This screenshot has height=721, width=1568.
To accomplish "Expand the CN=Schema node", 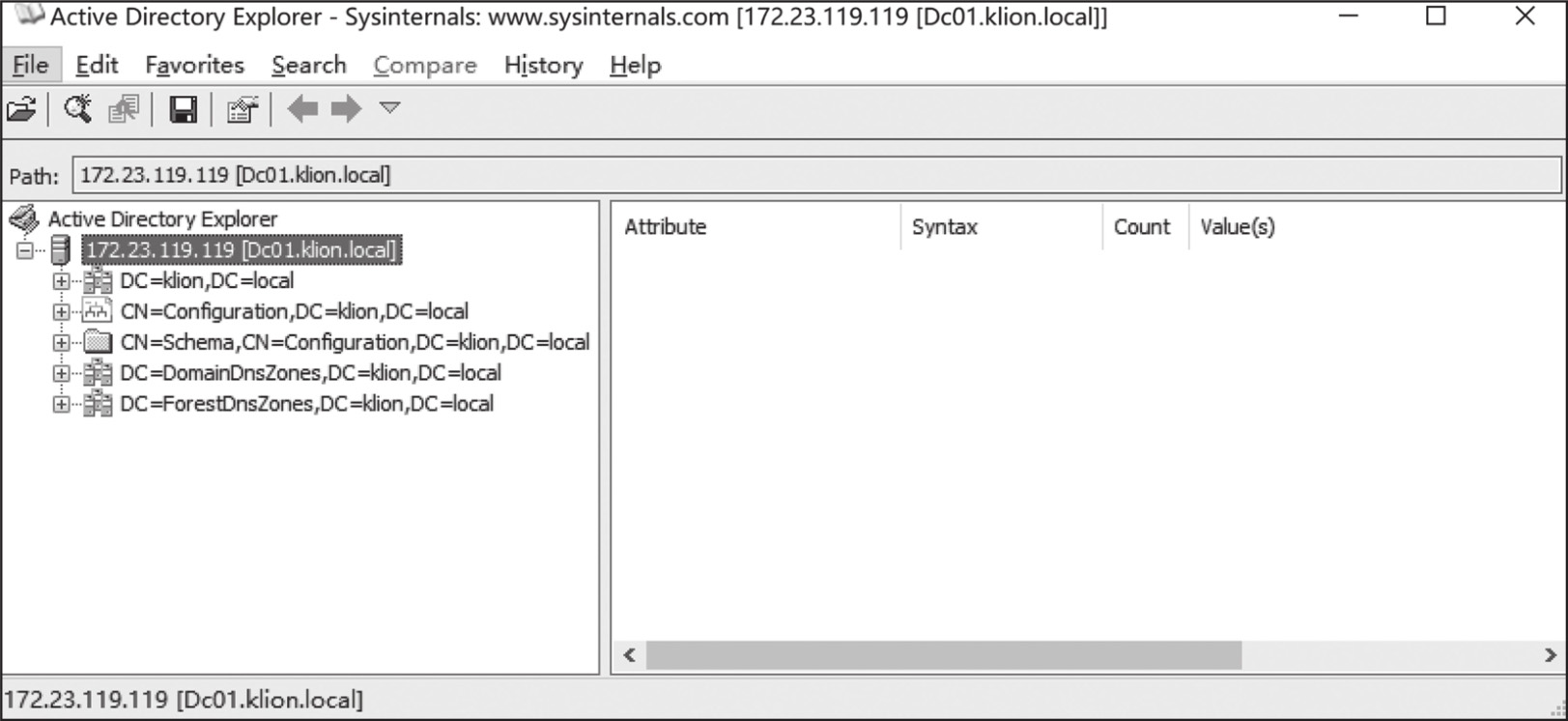I will tap(61, 342).
